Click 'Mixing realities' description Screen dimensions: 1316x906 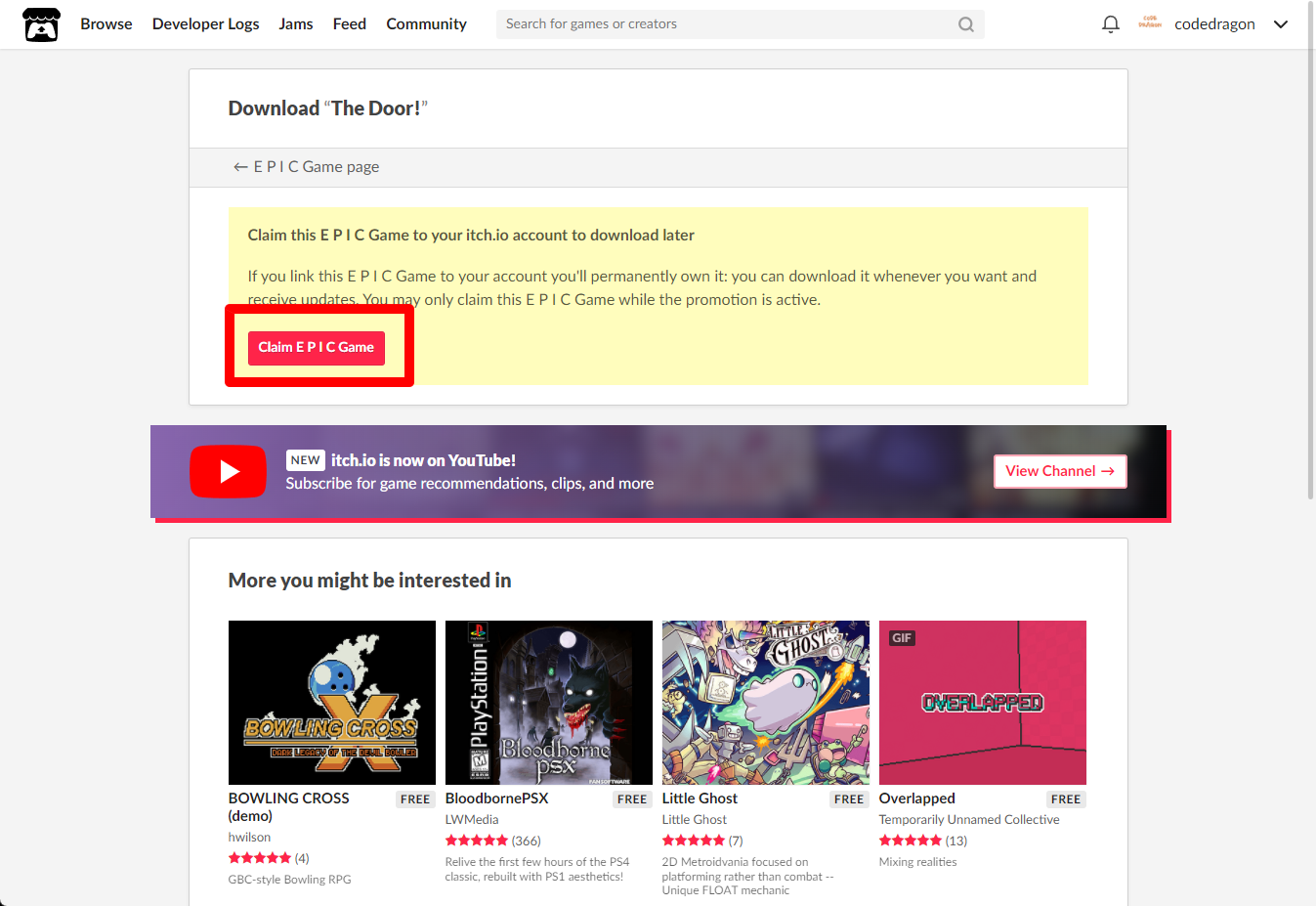(x=917, y=862)
